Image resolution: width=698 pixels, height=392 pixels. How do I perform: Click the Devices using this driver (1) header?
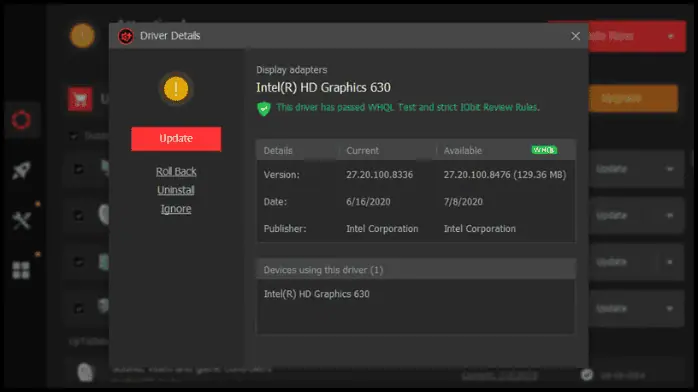point(416,270)
